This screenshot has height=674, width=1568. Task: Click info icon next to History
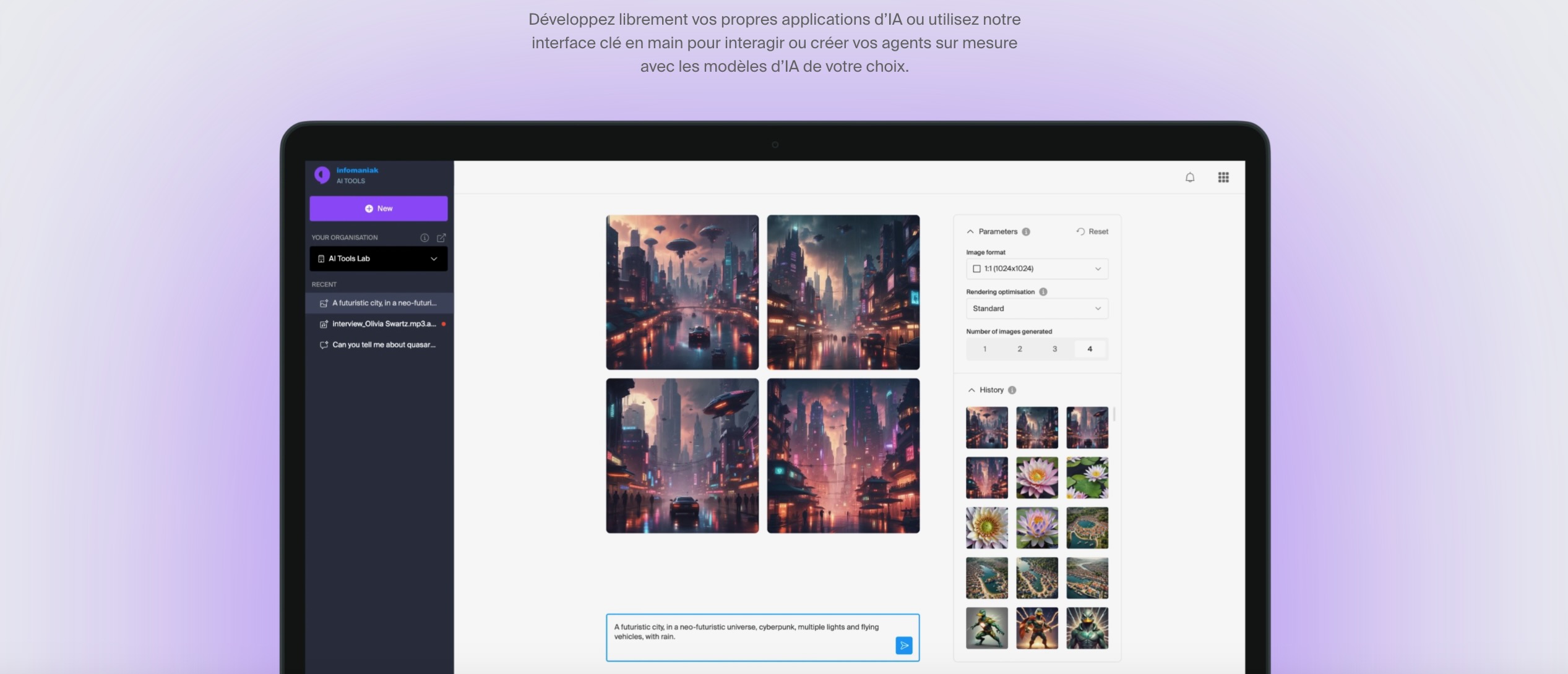[1012, 390]
